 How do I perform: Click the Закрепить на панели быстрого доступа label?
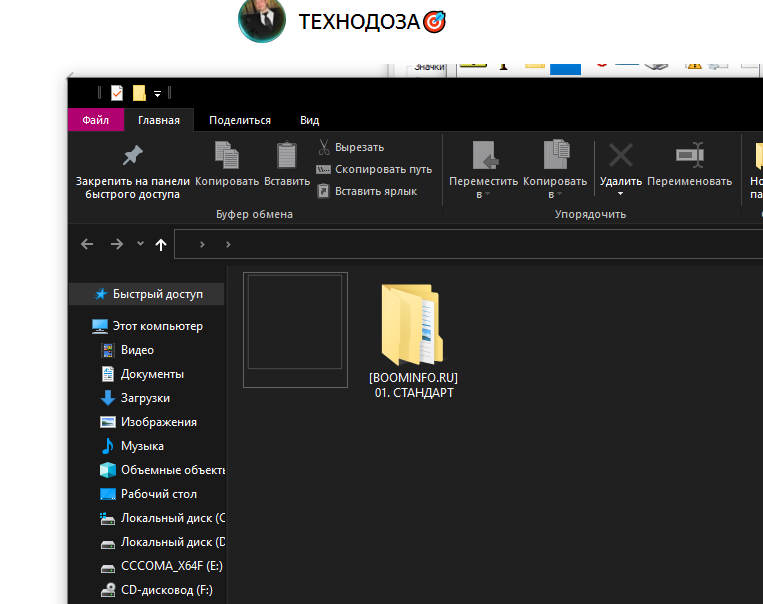point(132,187)
